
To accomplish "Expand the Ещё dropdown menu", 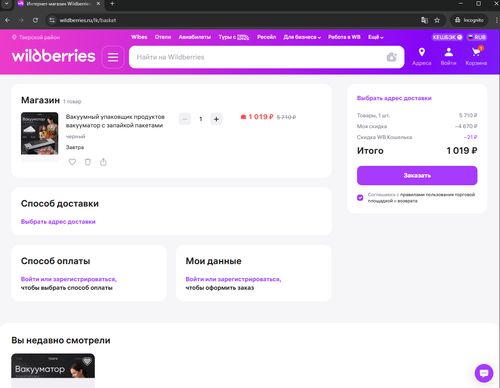I will pos(376,37).
